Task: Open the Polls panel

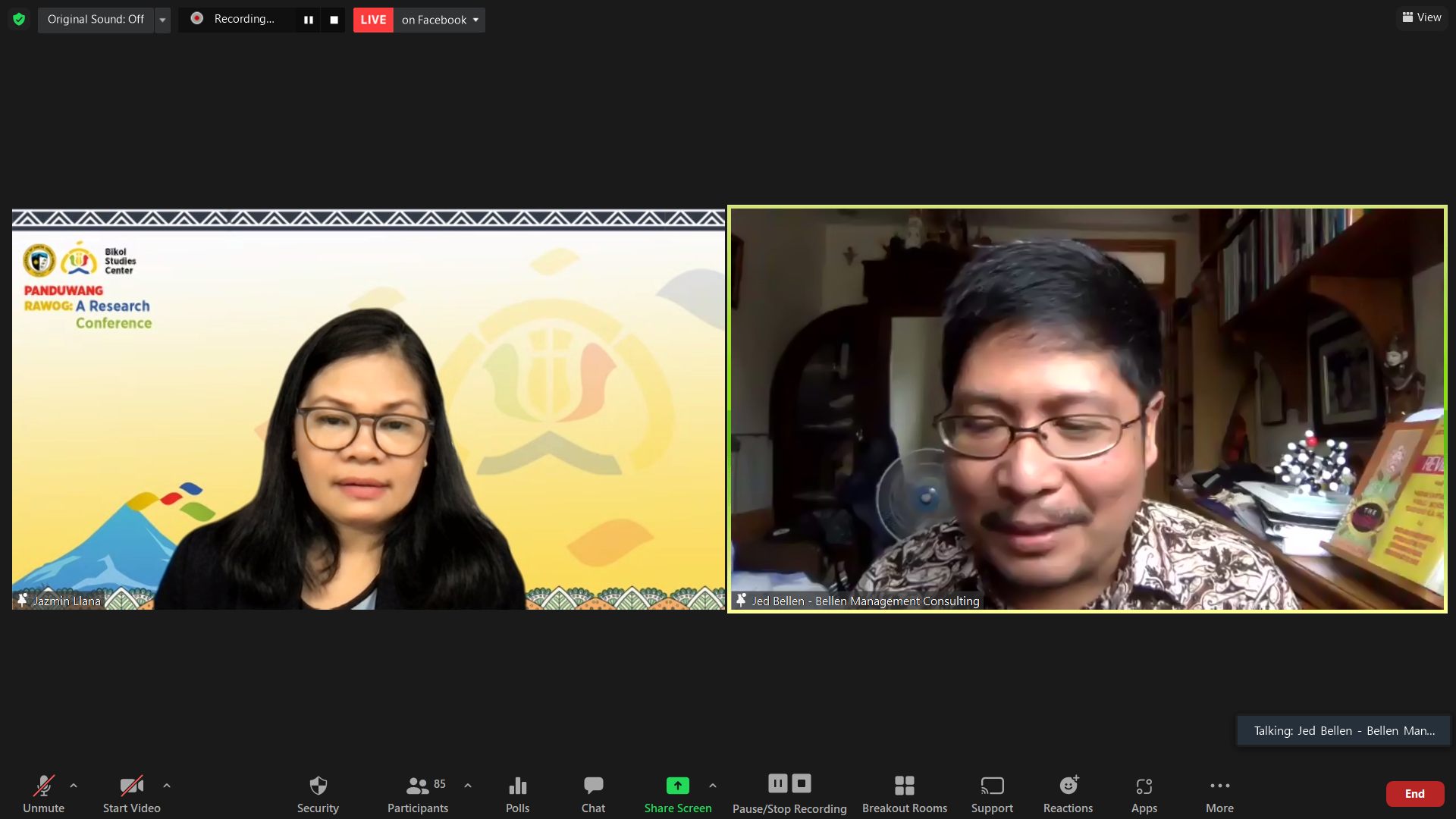Action: point(517,793)
